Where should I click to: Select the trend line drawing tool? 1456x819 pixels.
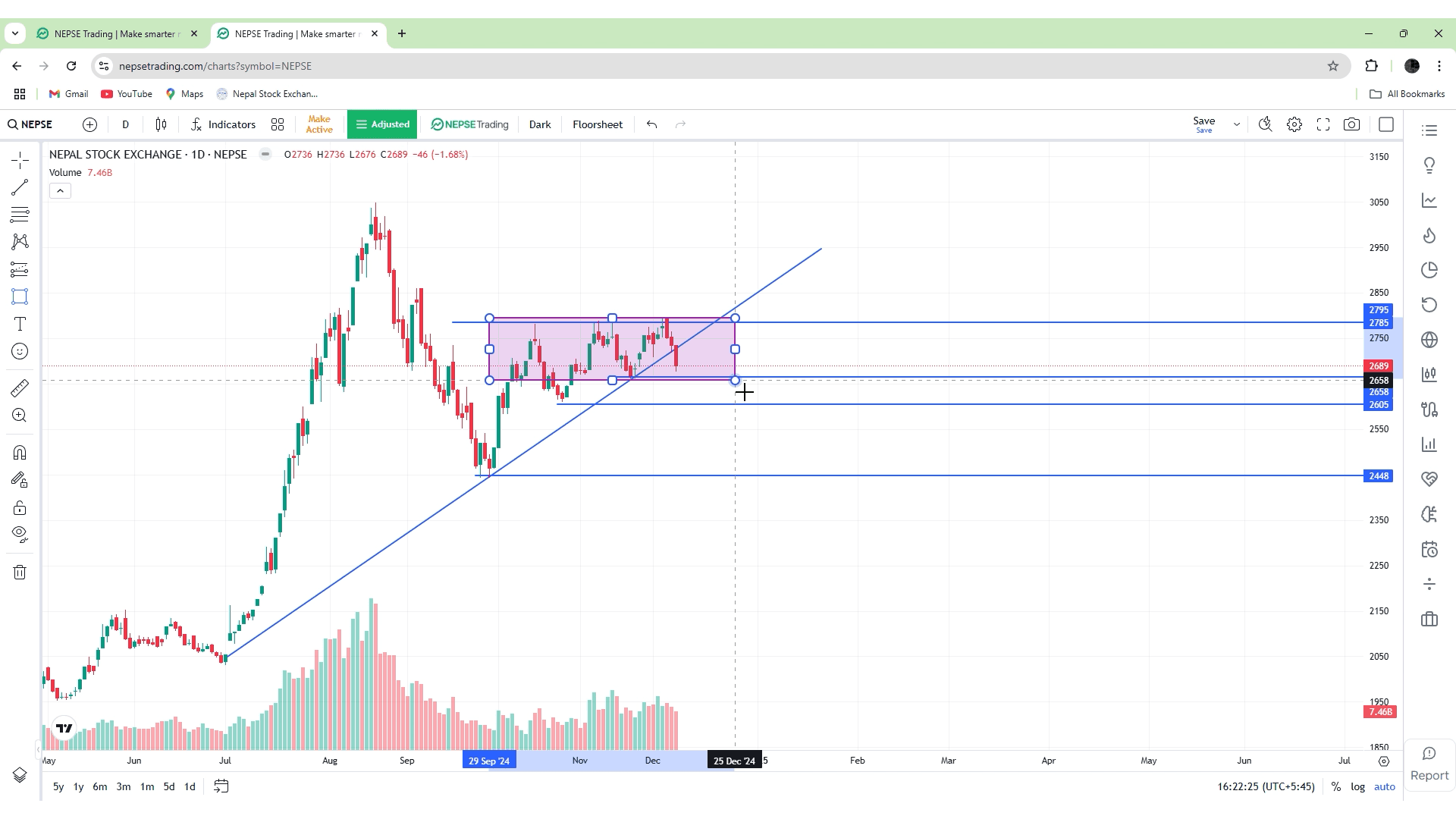tap(20, 187)
